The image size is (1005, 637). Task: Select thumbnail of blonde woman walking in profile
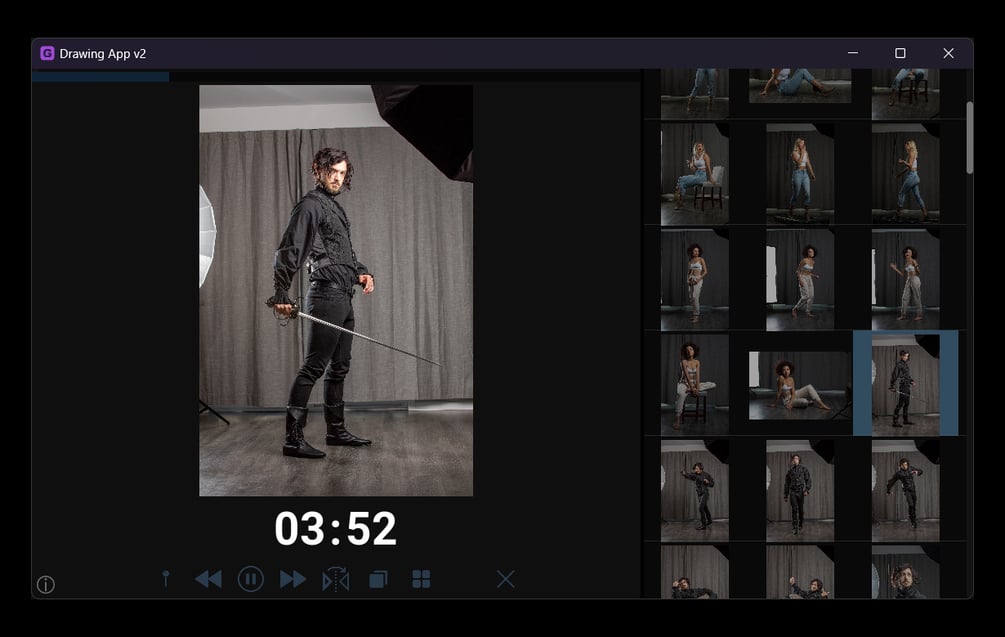click(x=906, y=174)
